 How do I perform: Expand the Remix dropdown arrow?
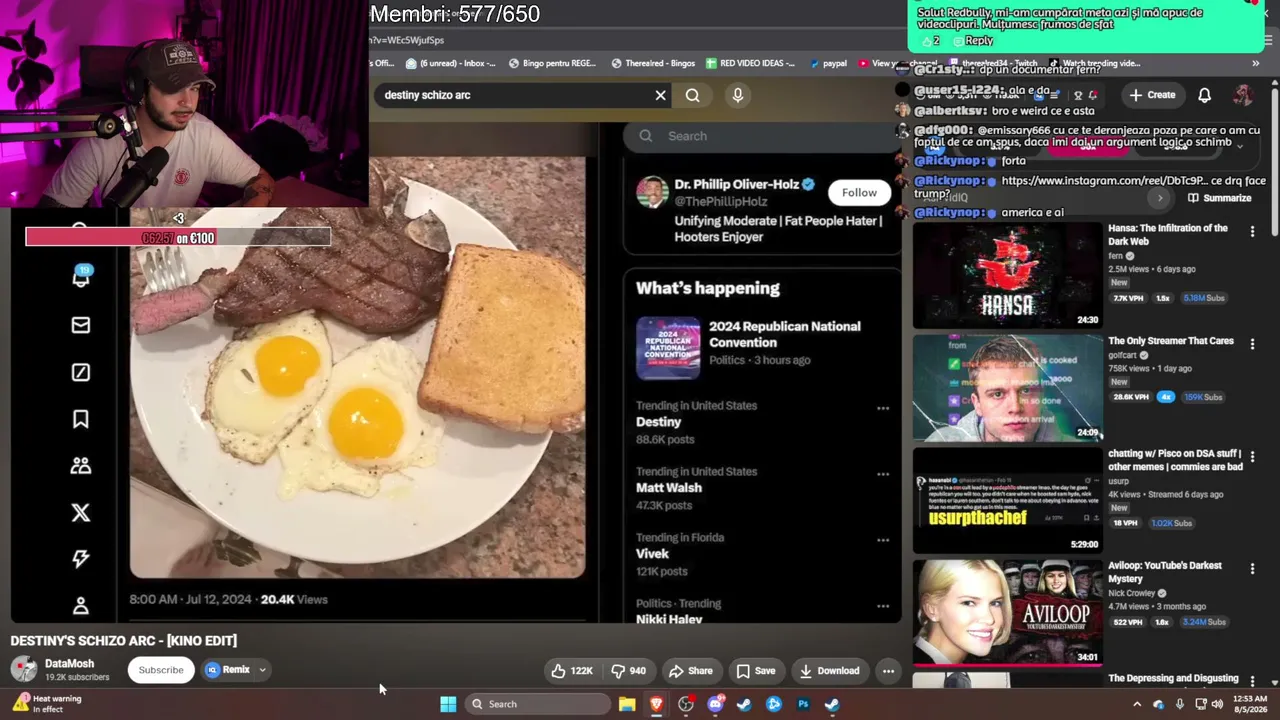point(263,670)
